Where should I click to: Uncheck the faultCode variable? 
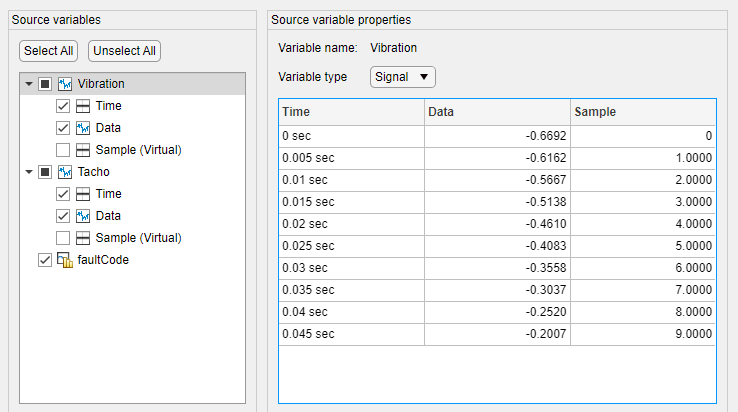[x=45, y=260]
